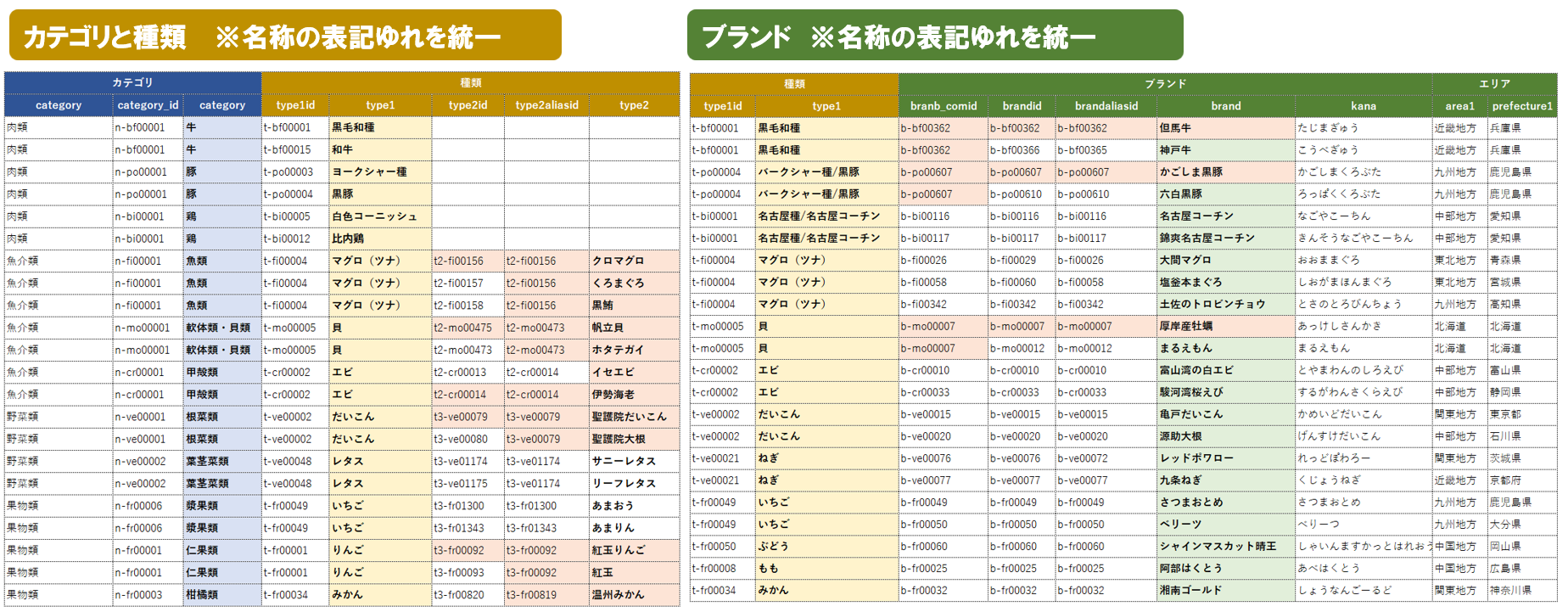Click the シャインマスカット晴王 brand cell
1568x612 pixels.
1226,547
